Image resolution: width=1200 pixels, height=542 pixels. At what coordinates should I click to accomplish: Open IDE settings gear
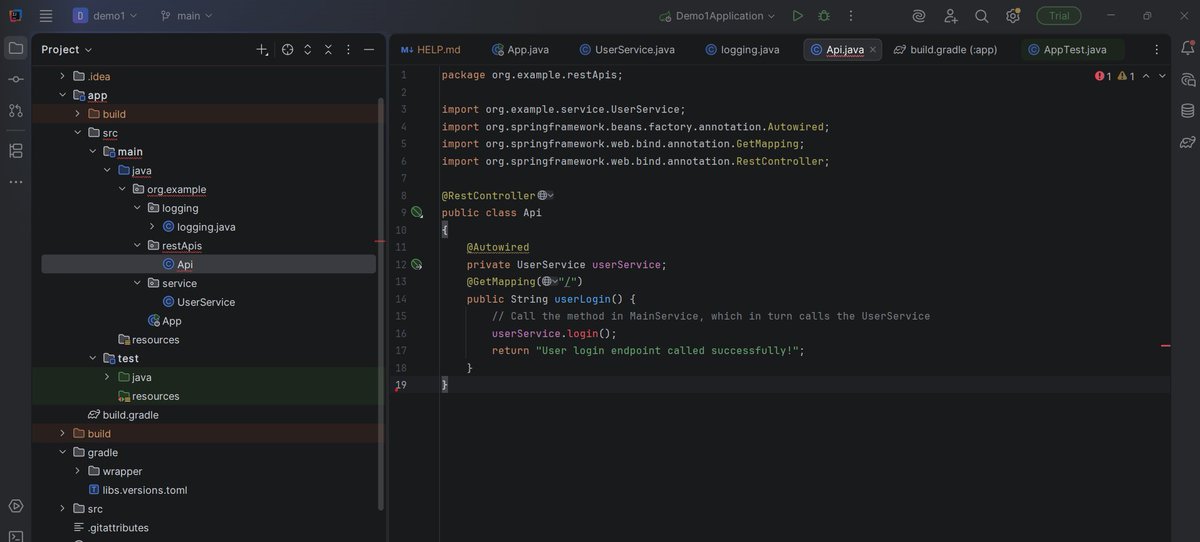tap(1013, 16)
